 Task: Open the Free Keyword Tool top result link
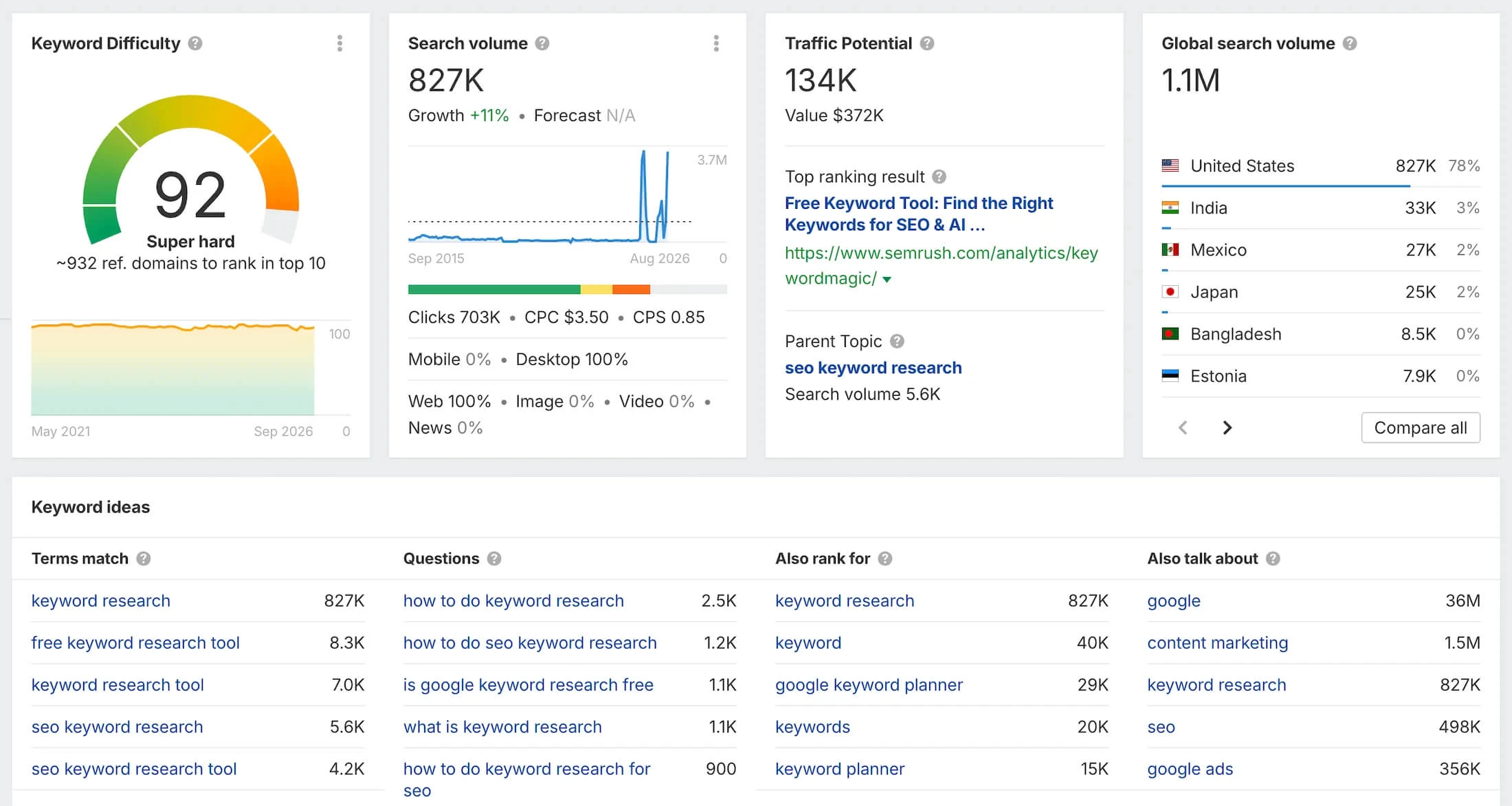[919, 214]
